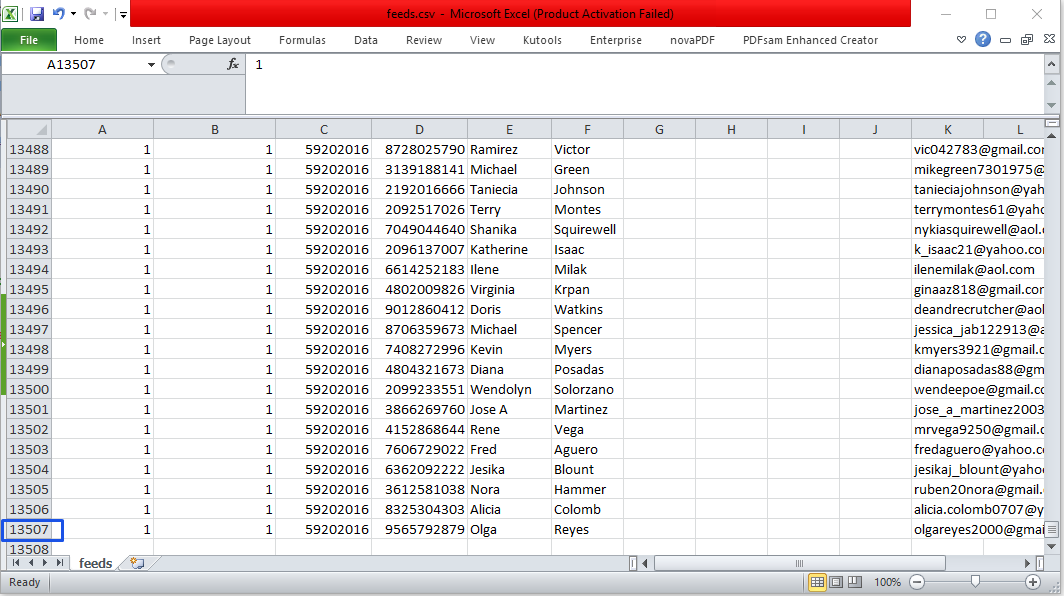Save the workbook via Quick Access Toolbar
Viewport: 1064px width, 596px height.
(37, 13)
